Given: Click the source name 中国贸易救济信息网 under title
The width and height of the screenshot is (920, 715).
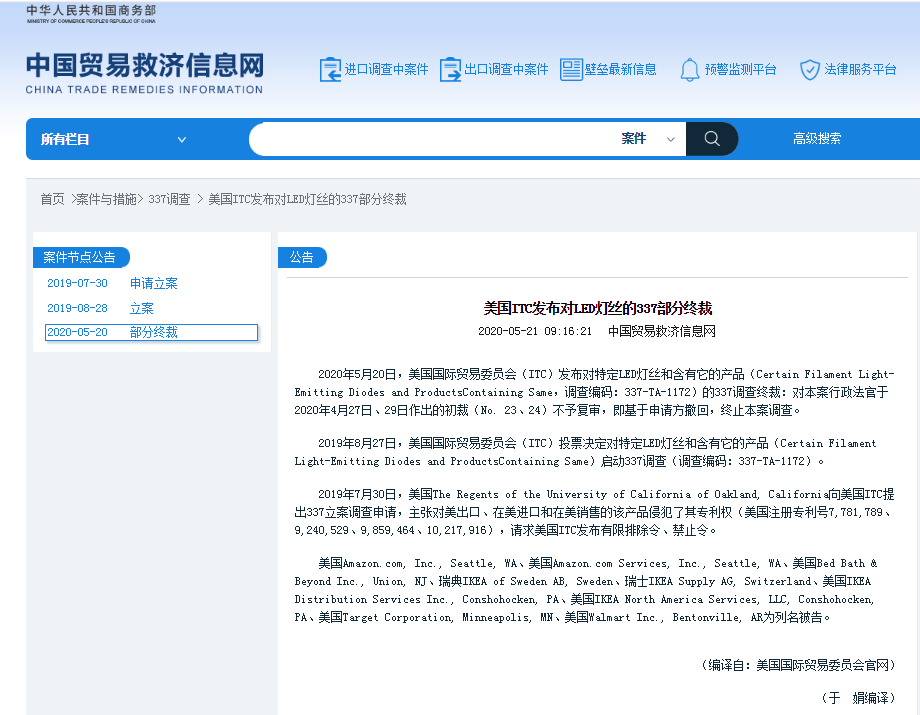Looking at the screenshot, I should (x=662, y=331).
